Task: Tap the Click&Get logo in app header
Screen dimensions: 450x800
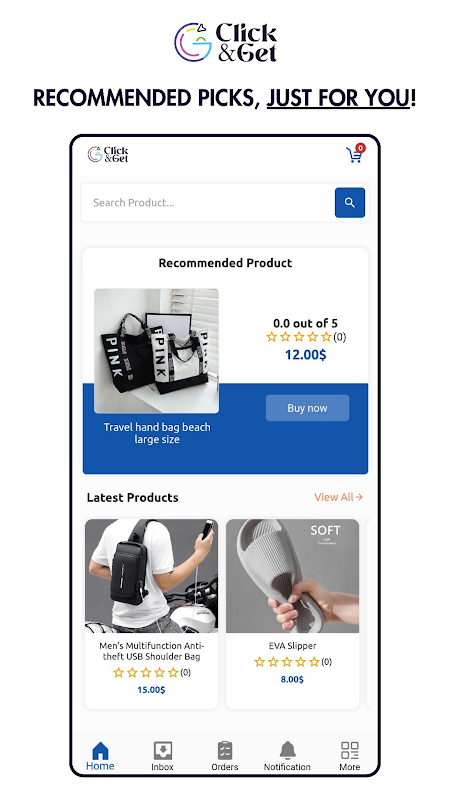Action: (x=108, y=154)
